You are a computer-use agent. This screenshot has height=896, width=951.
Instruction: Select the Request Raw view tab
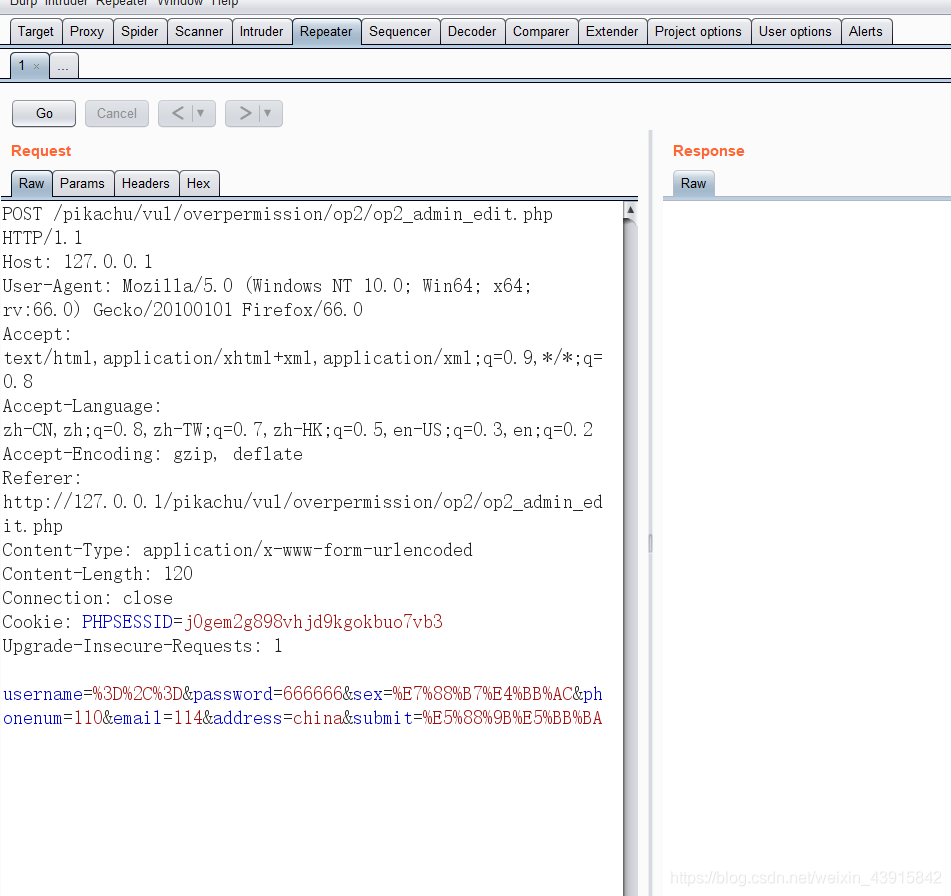[x=32, y=184]
